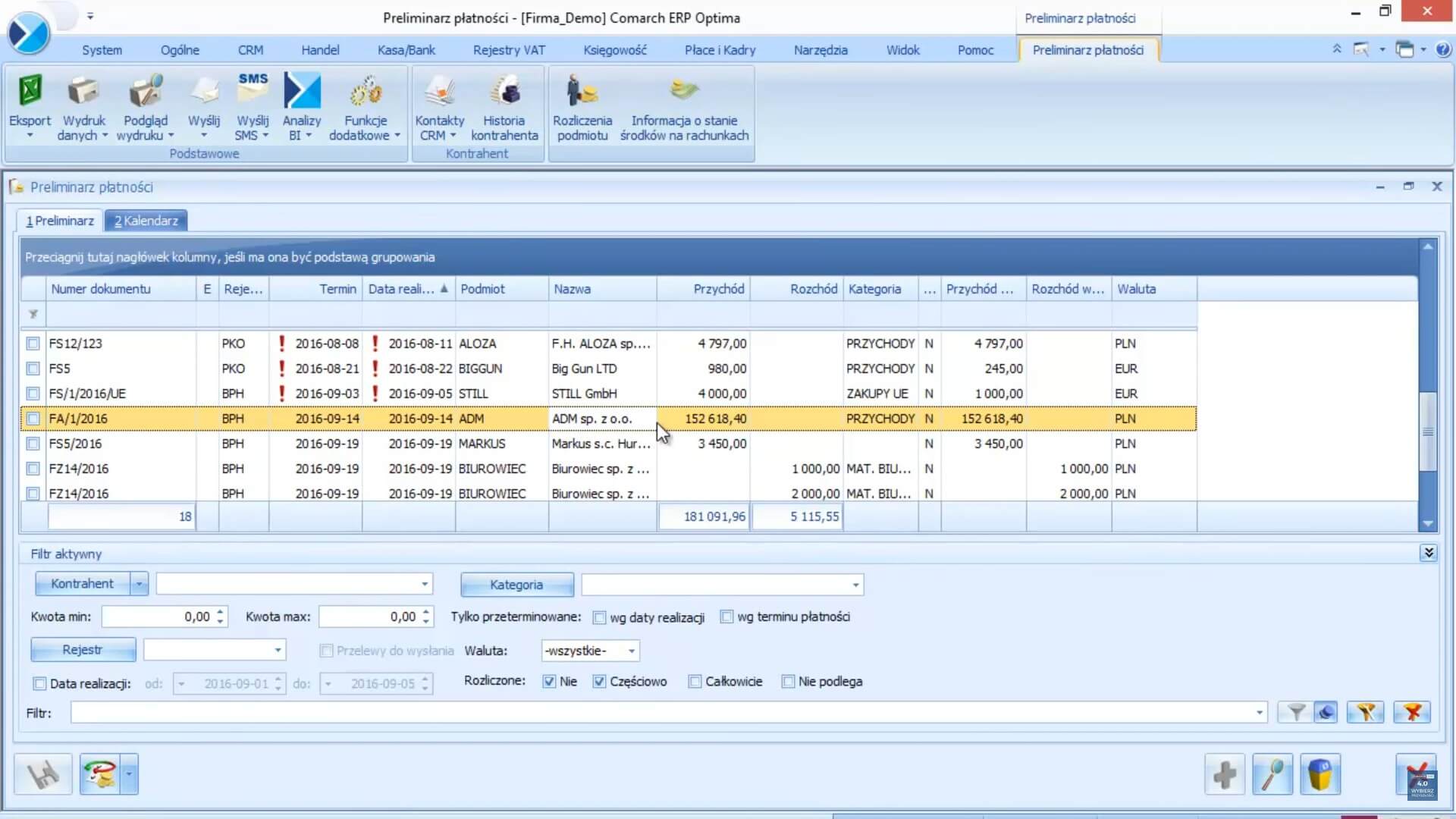Sort by the Przychód column header
This screenshot has width=1456, height=819.
703,289
